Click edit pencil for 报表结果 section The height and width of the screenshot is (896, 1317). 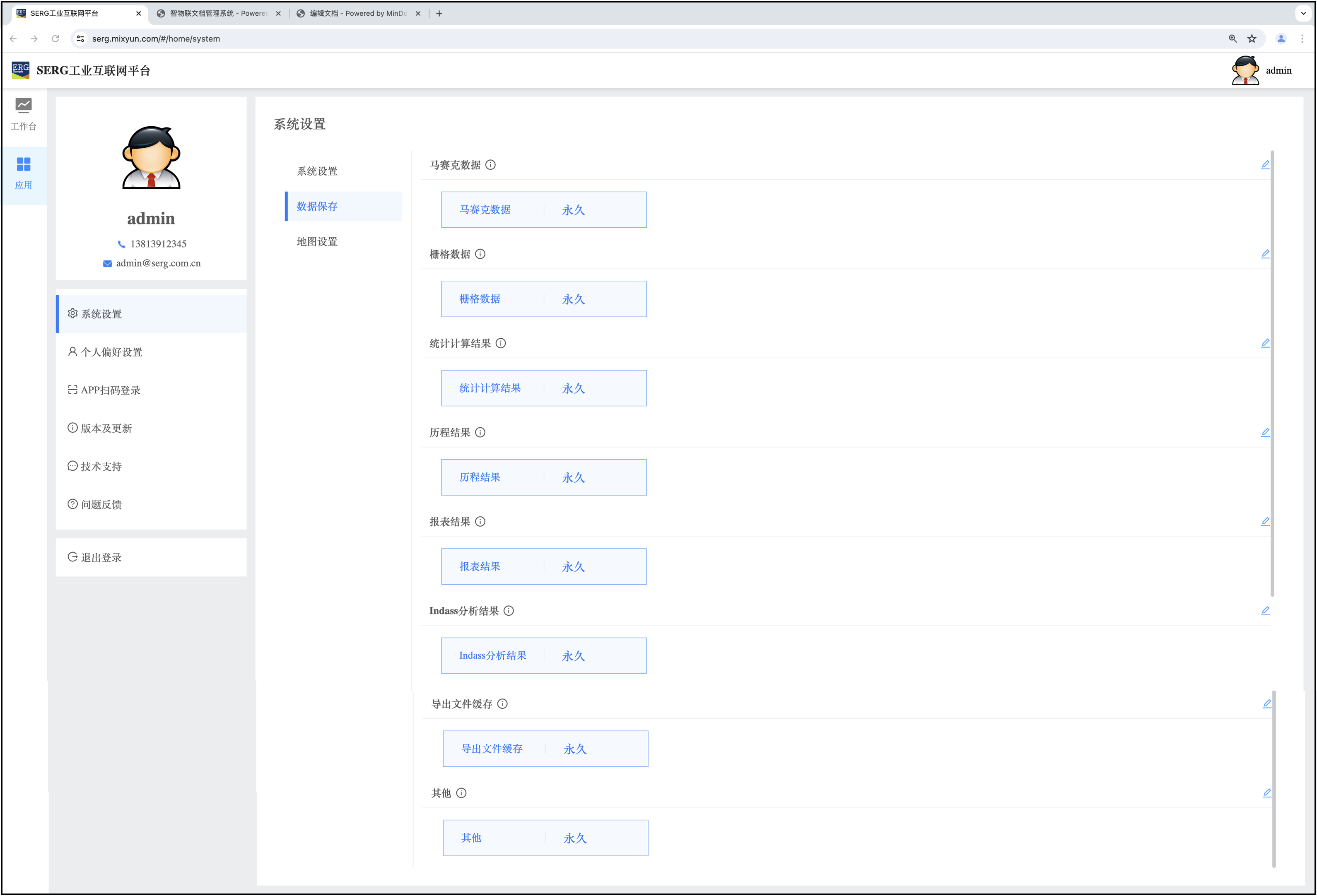pyautogui.click(x=1265, y=521)
